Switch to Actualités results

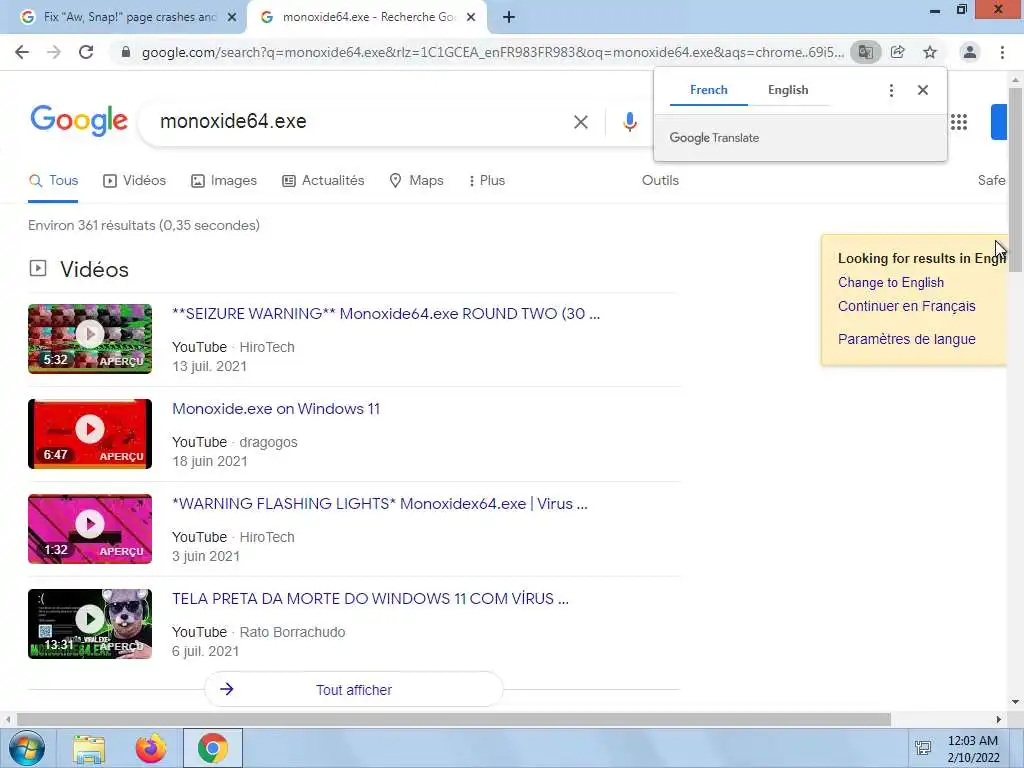click(x=323, y=181)
